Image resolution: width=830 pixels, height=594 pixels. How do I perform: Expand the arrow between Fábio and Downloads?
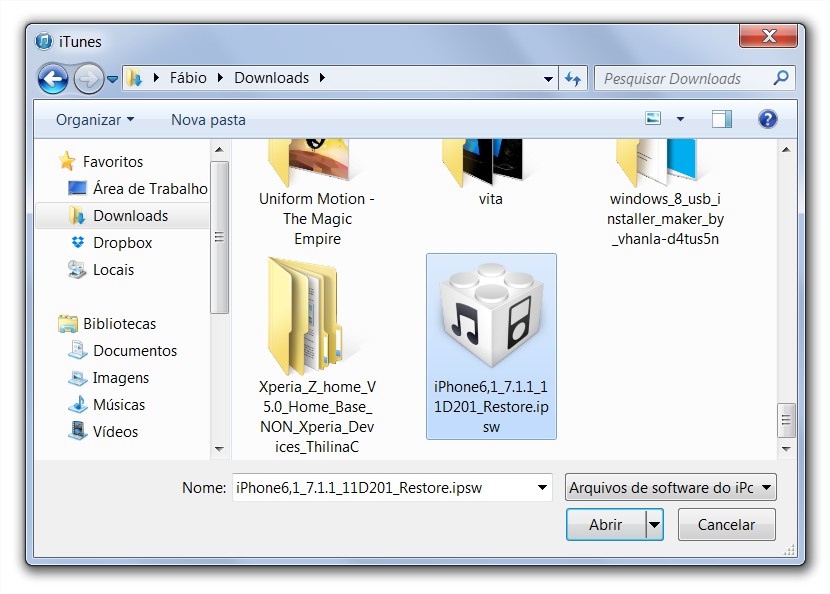(221, 78)
